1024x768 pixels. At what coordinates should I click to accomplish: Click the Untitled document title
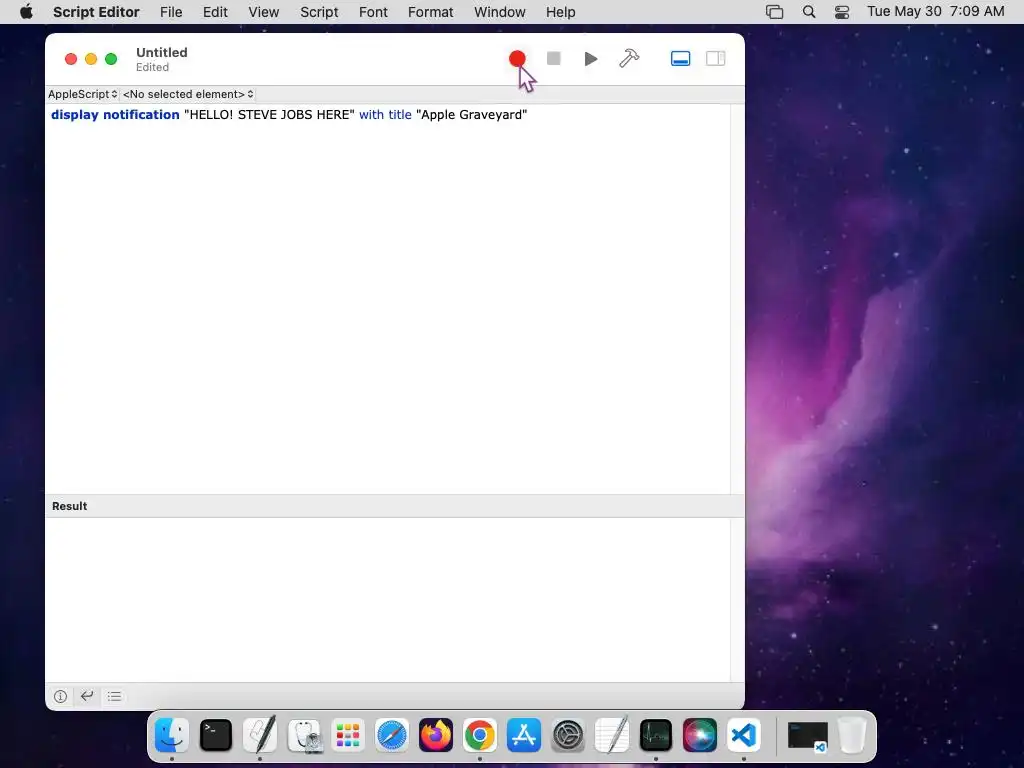(x=161, y=52)
